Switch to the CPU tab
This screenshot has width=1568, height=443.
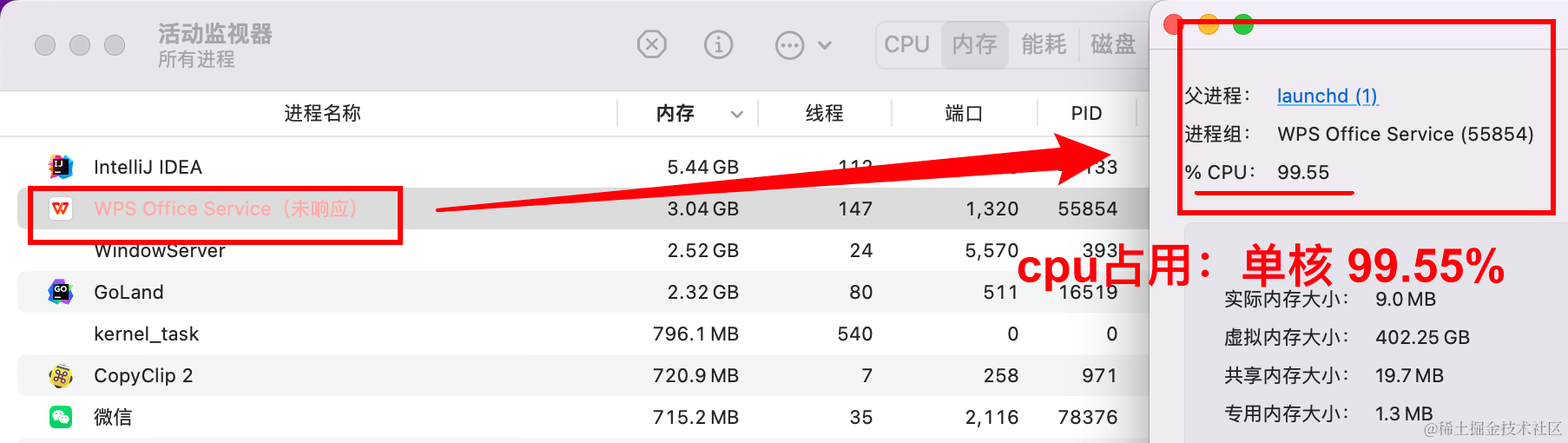pos(907,44)
